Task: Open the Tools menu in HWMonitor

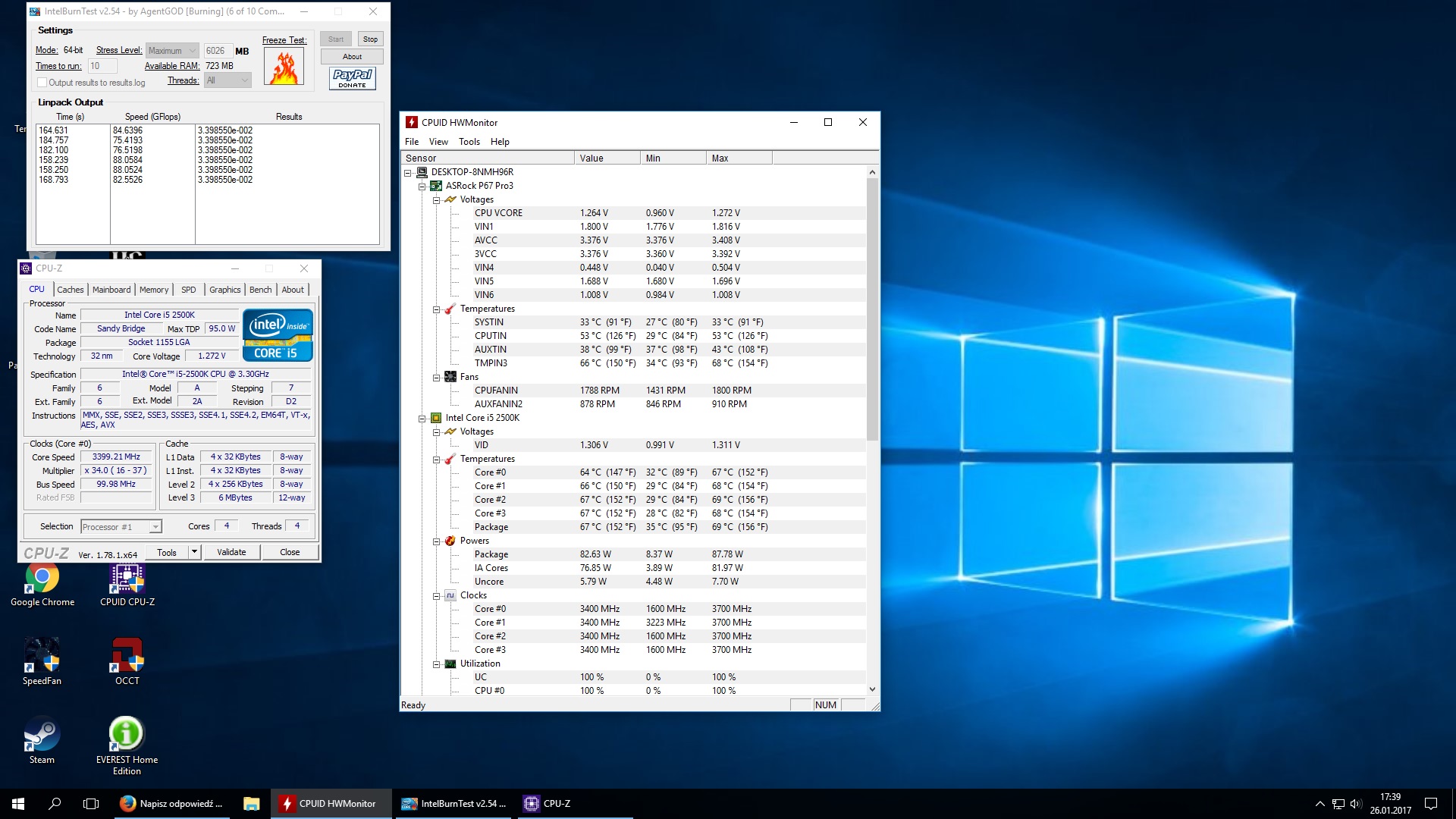Action: tap(469, 142)
